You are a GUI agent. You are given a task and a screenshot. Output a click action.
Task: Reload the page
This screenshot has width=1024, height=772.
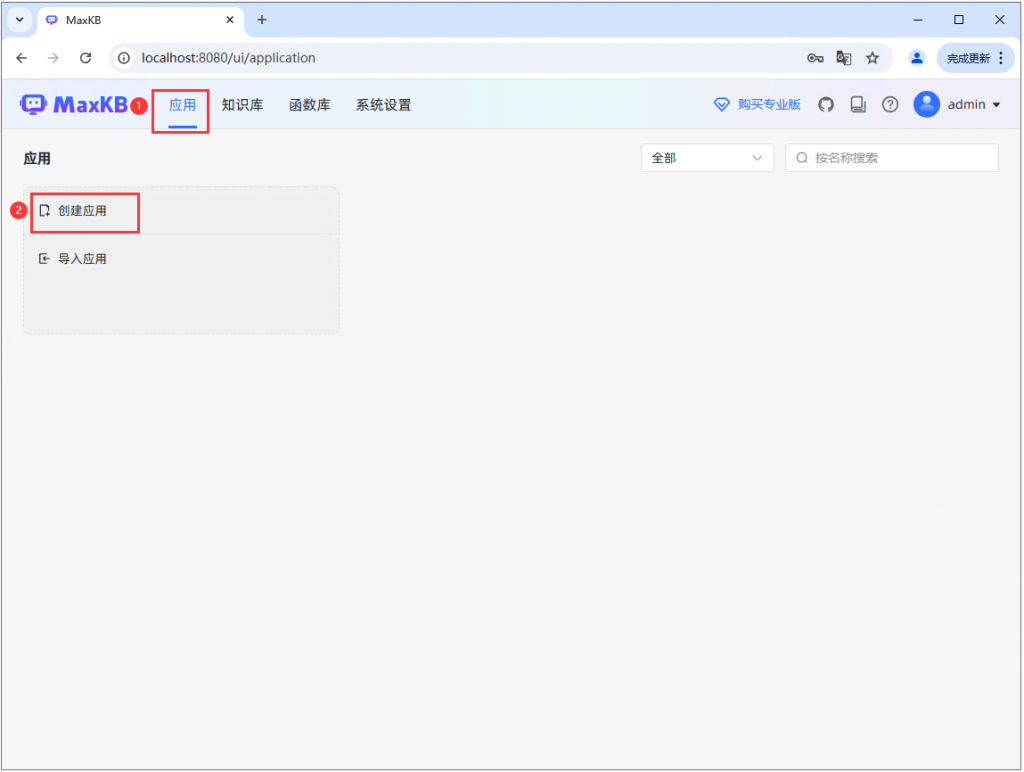click(86, 58)
